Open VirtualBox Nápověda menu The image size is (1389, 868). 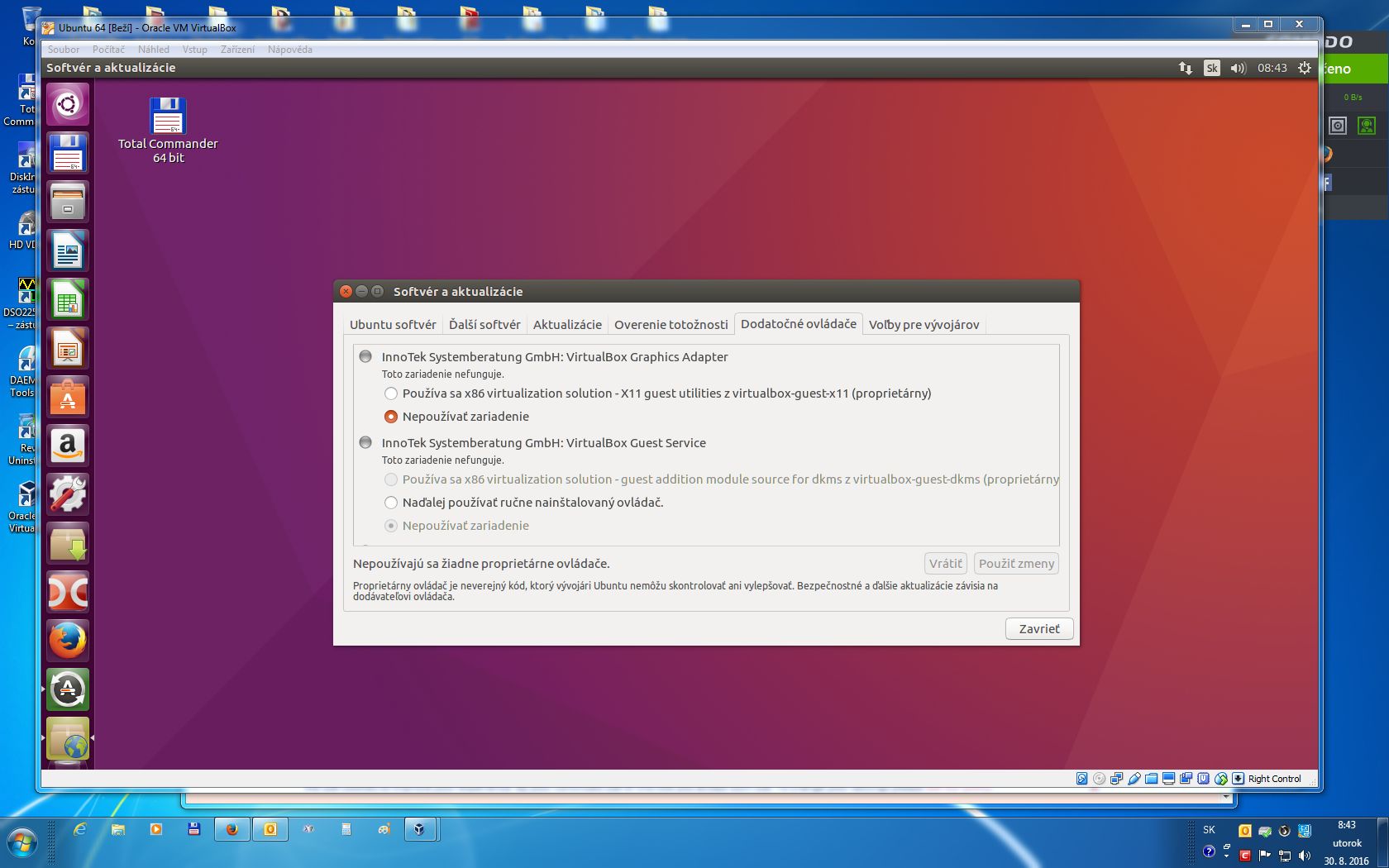point(290,50)
